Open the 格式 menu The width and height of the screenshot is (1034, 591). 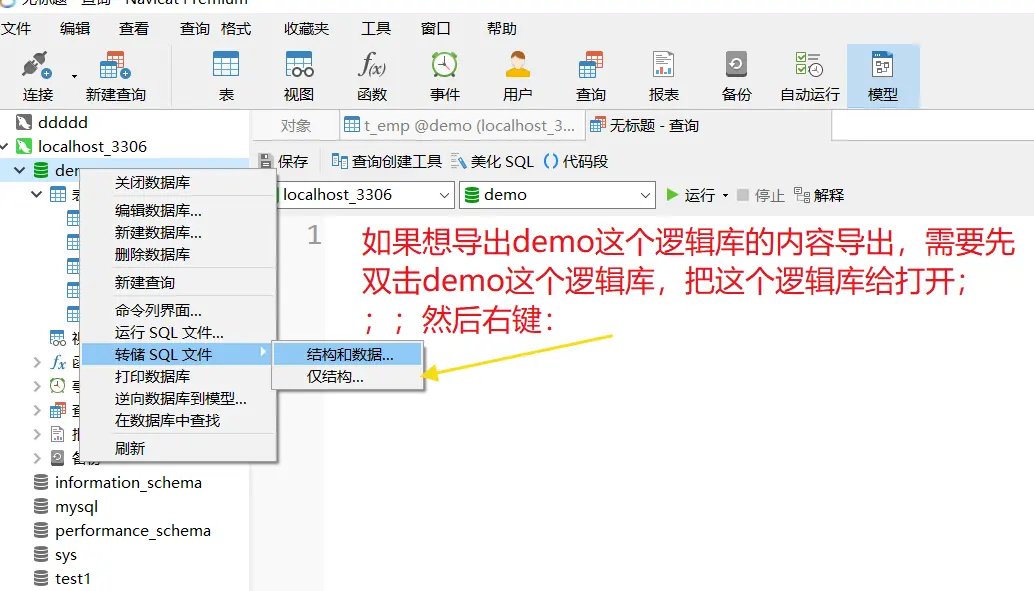point(235,28)
